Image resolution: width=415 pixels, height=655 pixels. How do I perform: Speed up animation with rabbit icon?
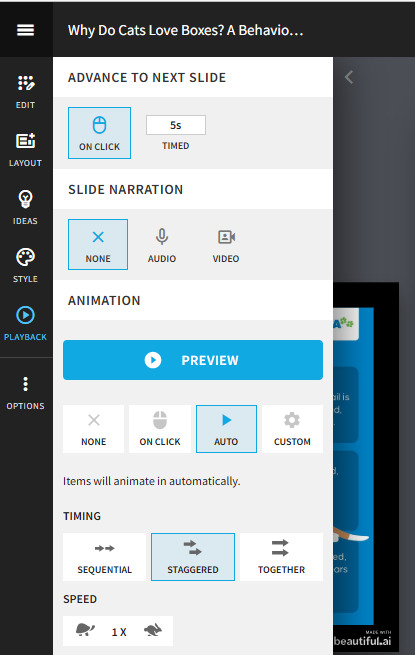point(153,630)
